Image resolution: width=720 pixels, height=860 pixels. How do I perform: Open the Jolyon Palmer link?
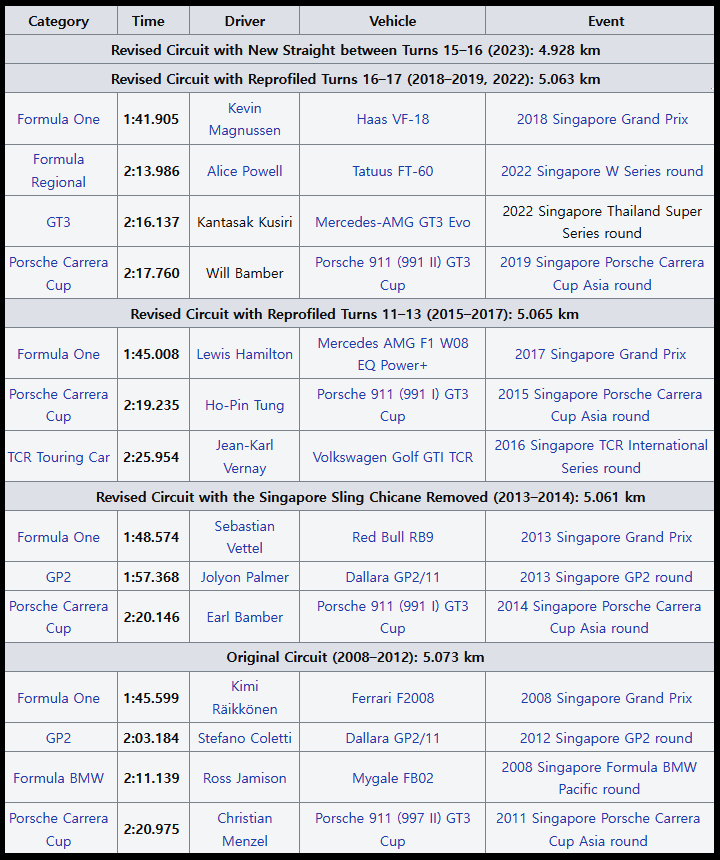245,577
